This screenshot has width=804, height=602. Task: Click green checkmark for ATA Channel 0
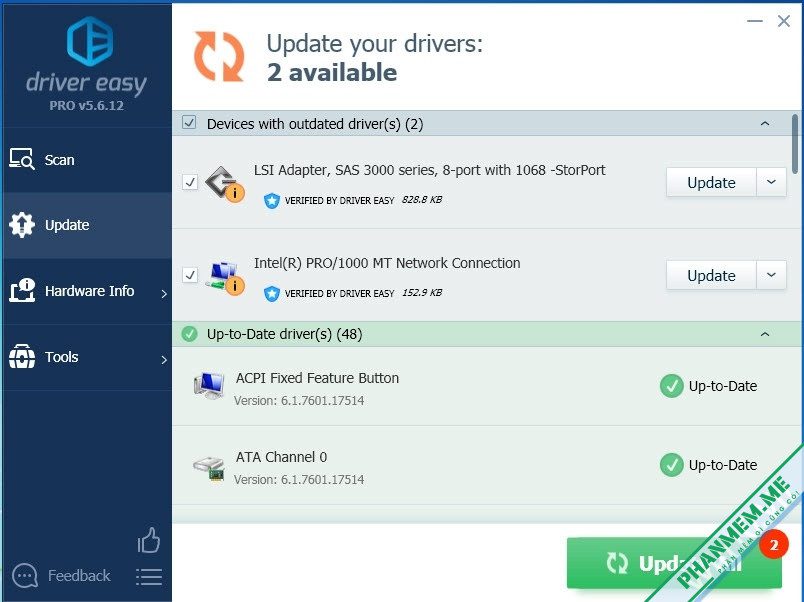tap(671, 465)
